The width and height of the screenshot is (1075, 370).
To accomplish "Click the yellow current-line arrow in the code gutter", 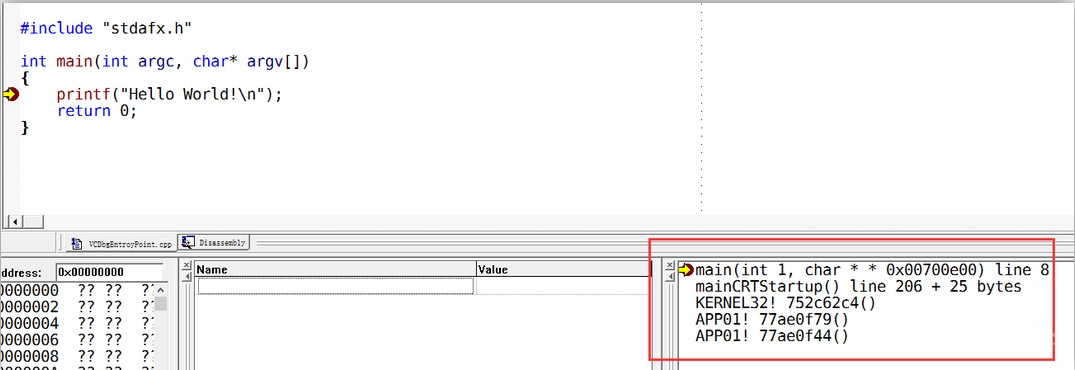I will [x=11, y=95].
